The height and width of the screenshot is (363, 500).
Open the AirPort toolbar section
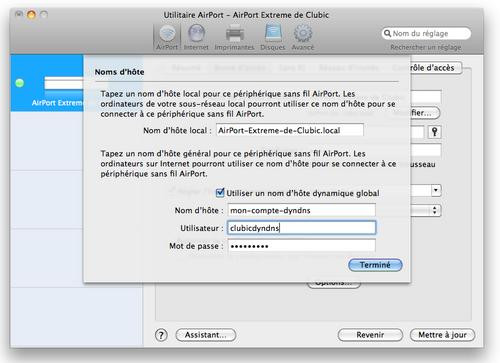coord(167,37)
